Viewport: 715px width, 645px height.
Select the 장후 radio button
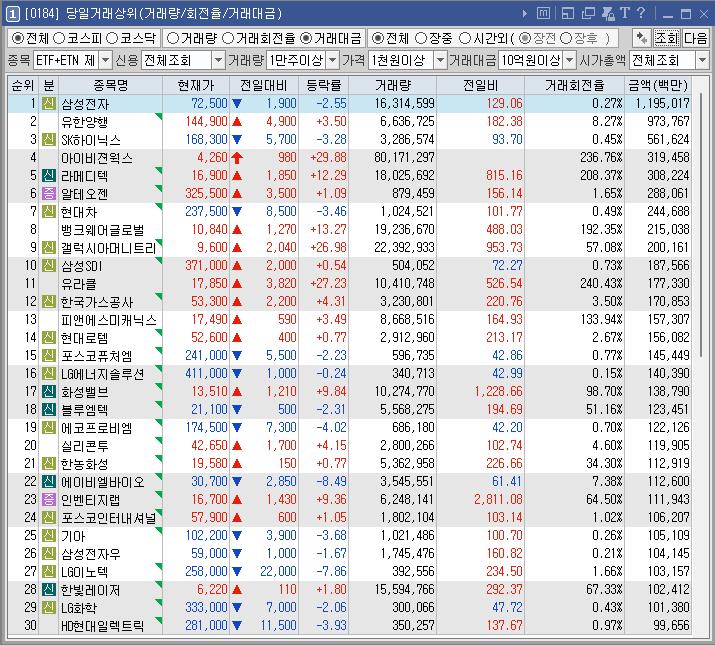click(566, 38)
